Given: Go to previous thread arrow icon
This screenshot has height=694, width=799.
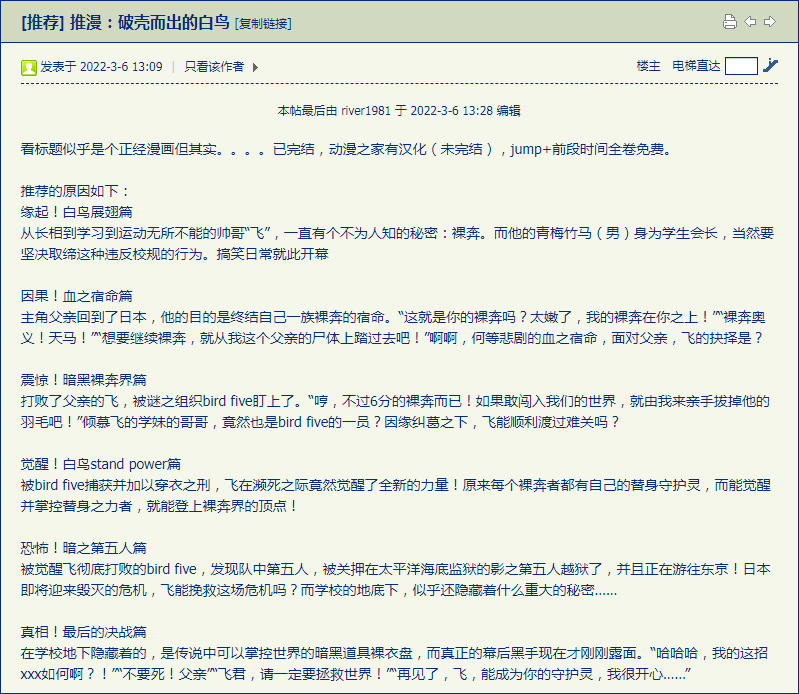Looking at the screenshot, I should 750,21.
